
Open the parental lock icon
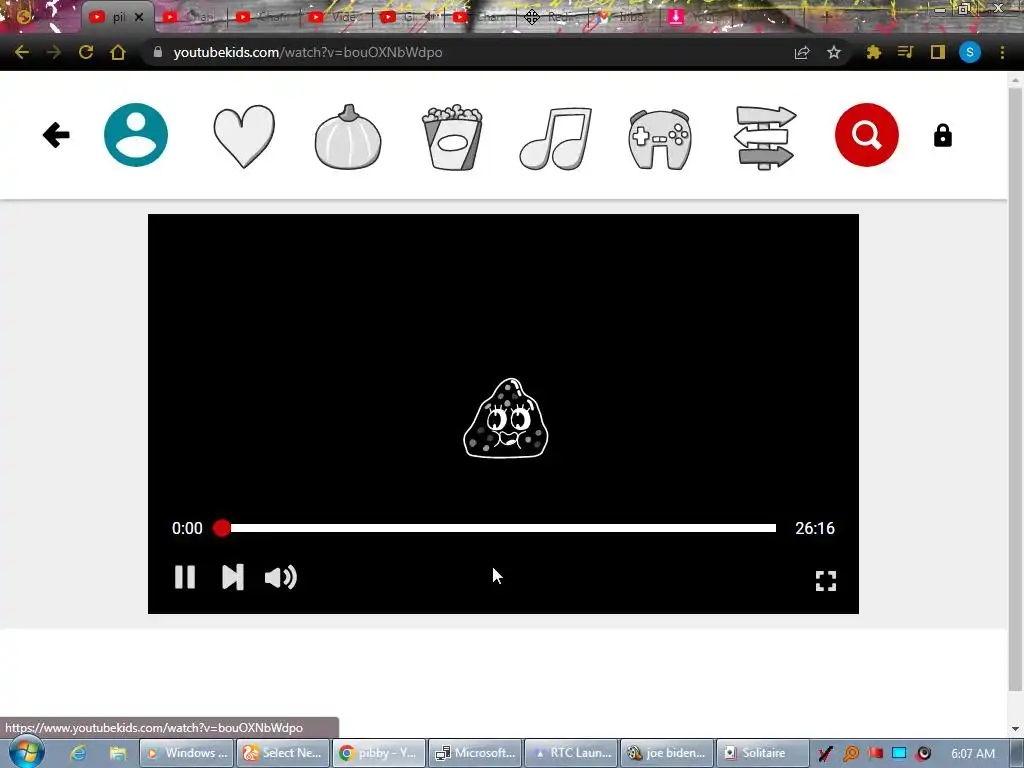click(942, 135)
